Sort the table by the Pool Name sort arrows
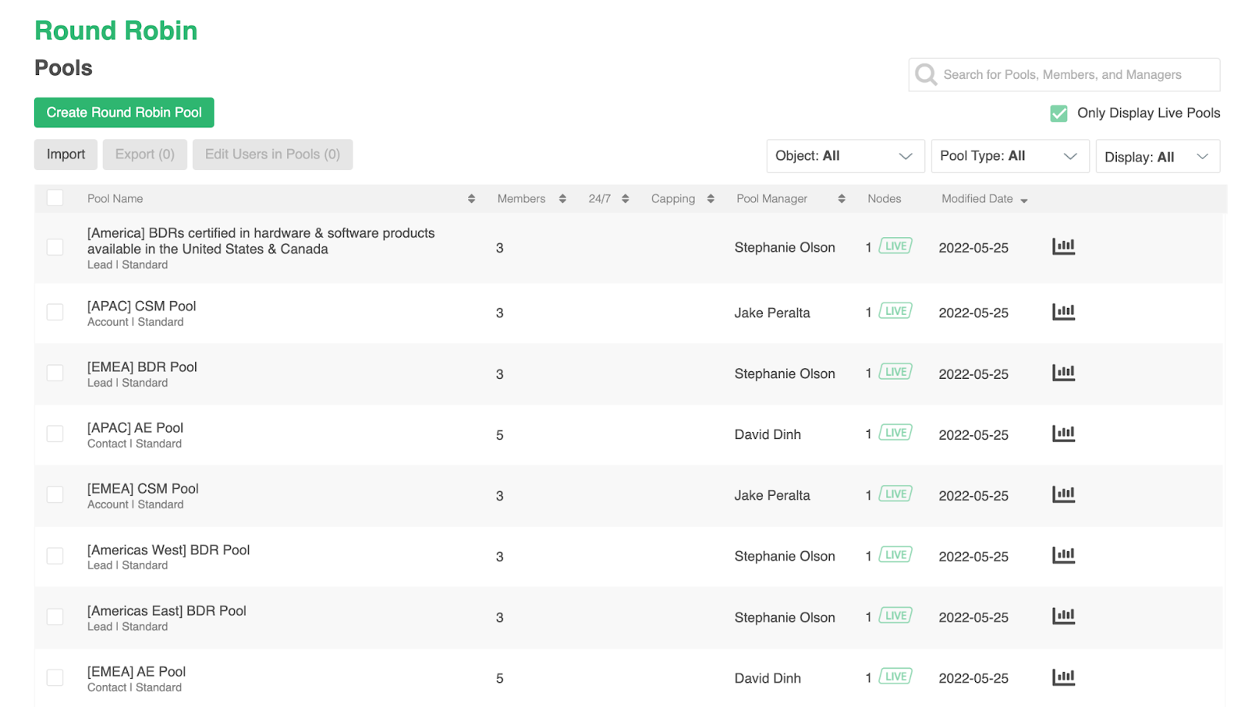This screenshot has width=1248, height=708. [x=471, y=199]
